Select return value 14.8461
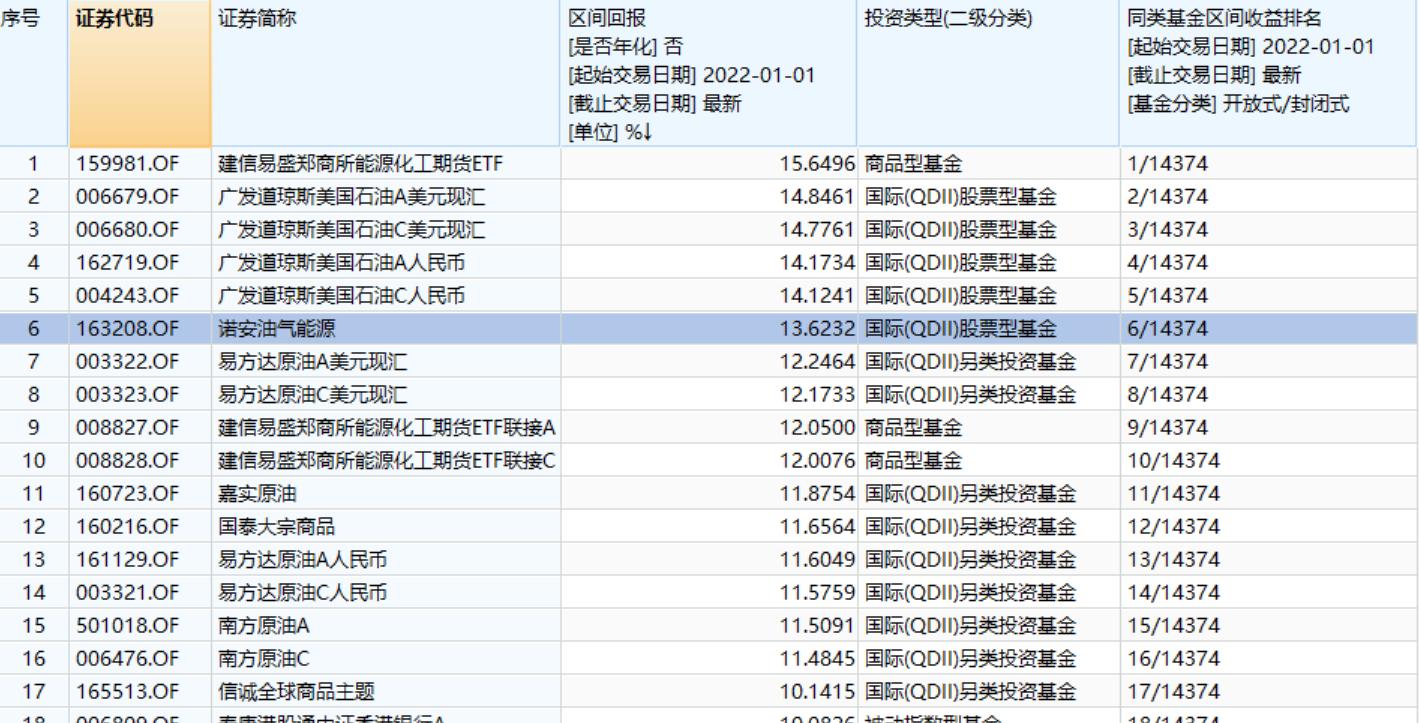 [x=817, y=197]
